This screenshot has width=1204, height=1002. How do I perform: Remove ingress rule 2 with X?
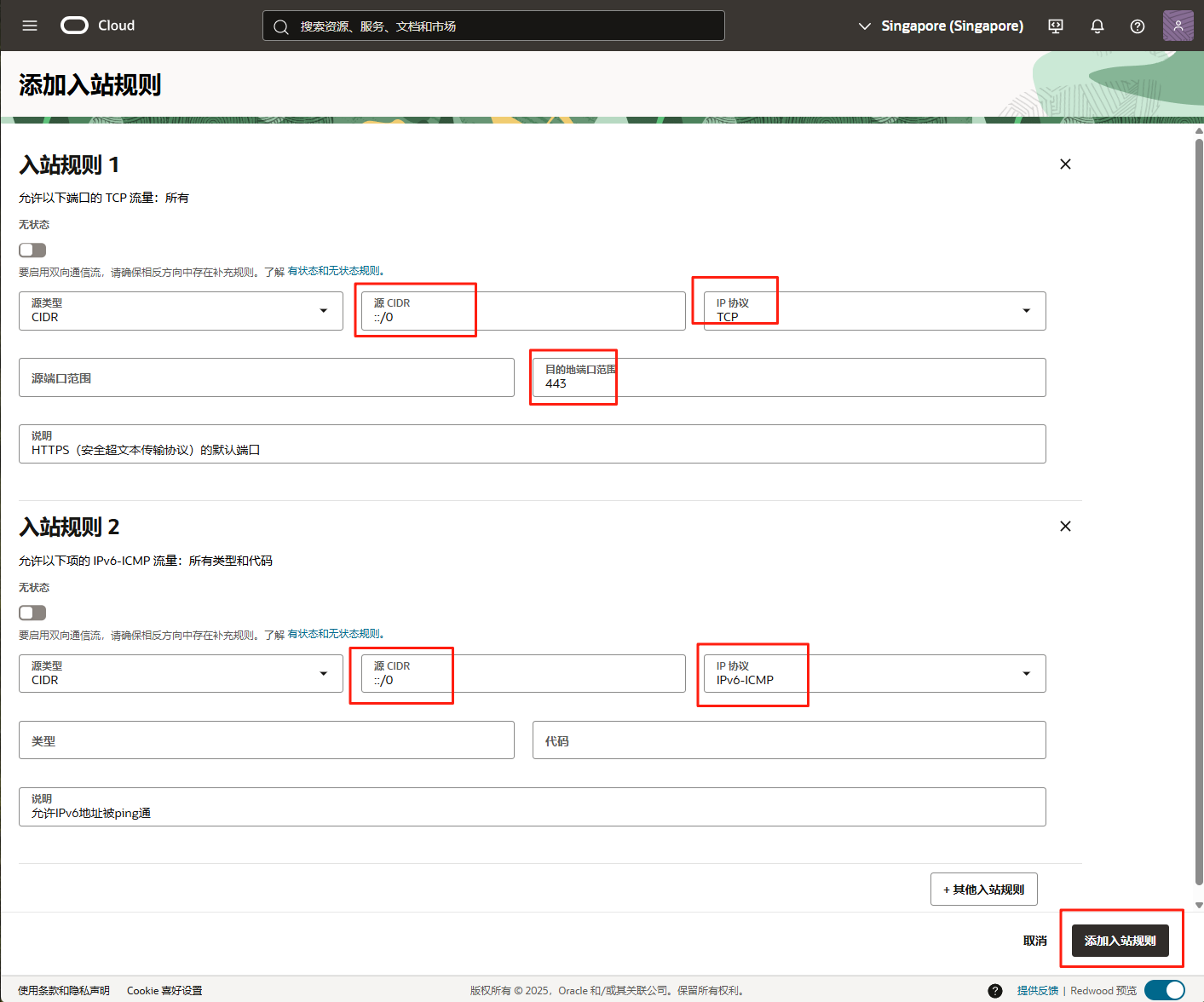(x=1065, y=527)
